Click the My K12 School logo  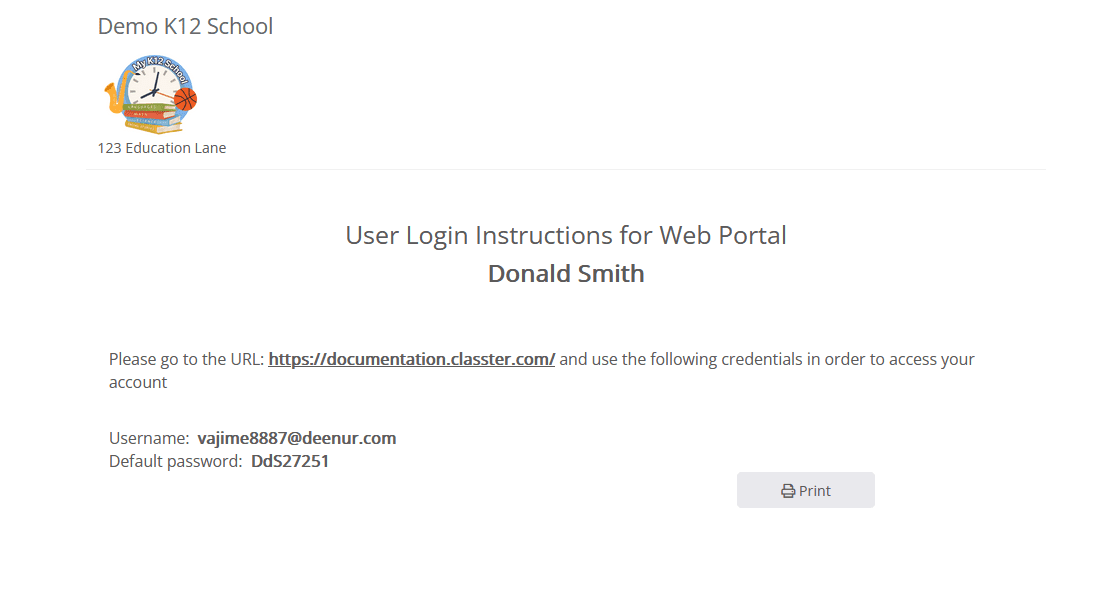click(151, 94)
